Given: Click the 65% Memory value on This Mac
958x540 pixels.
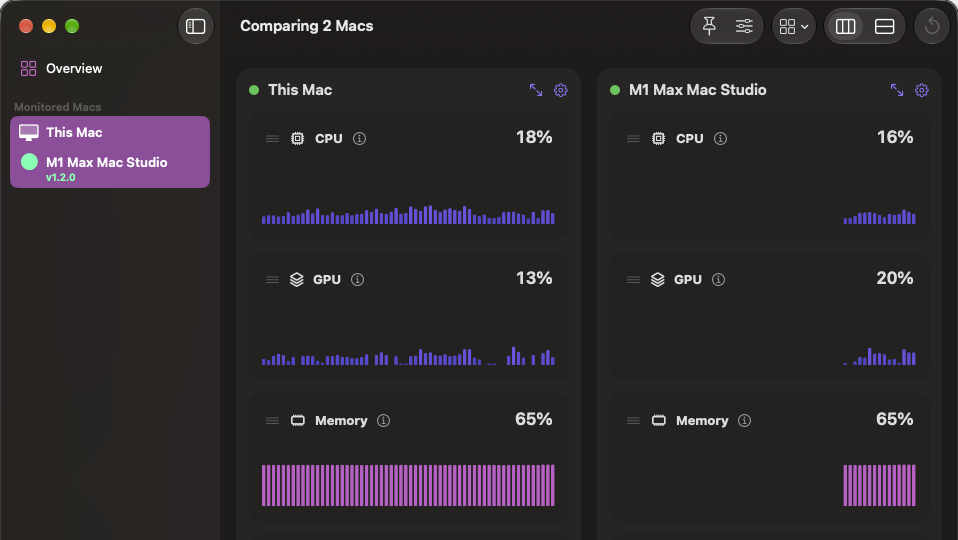Looking at the screenshot, I should [533, 420].
